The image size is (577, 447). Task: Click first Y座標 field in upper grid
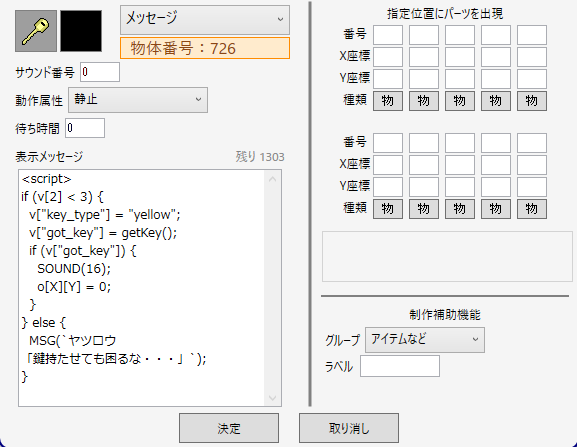pos(388,79)
